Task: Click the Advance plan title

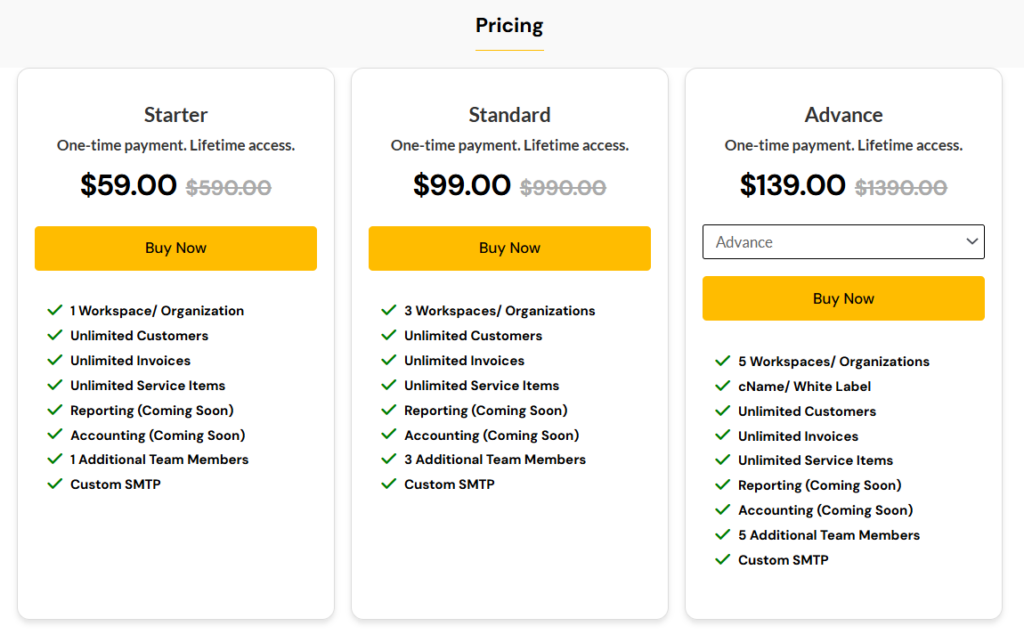Action: (843, 115)
